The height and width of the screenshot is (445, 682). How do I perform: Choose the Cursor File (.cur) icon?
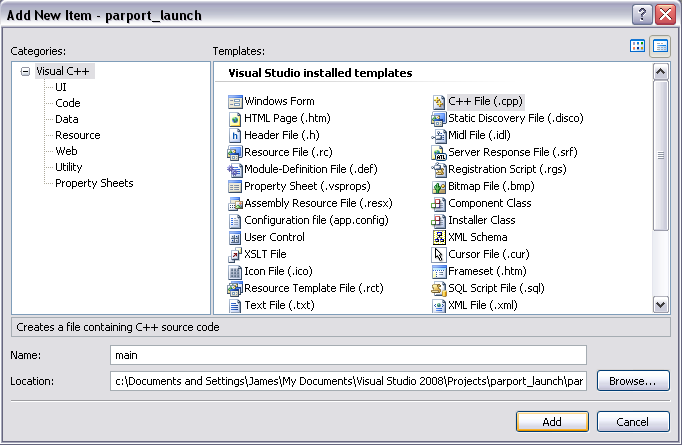pyautogui.click(x=439, y=254)
